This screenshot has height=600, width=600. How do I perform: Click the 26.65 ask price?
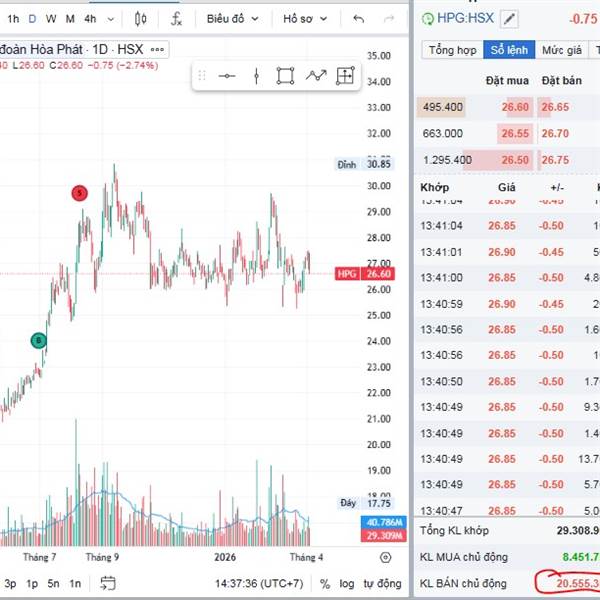coord(555,107)
